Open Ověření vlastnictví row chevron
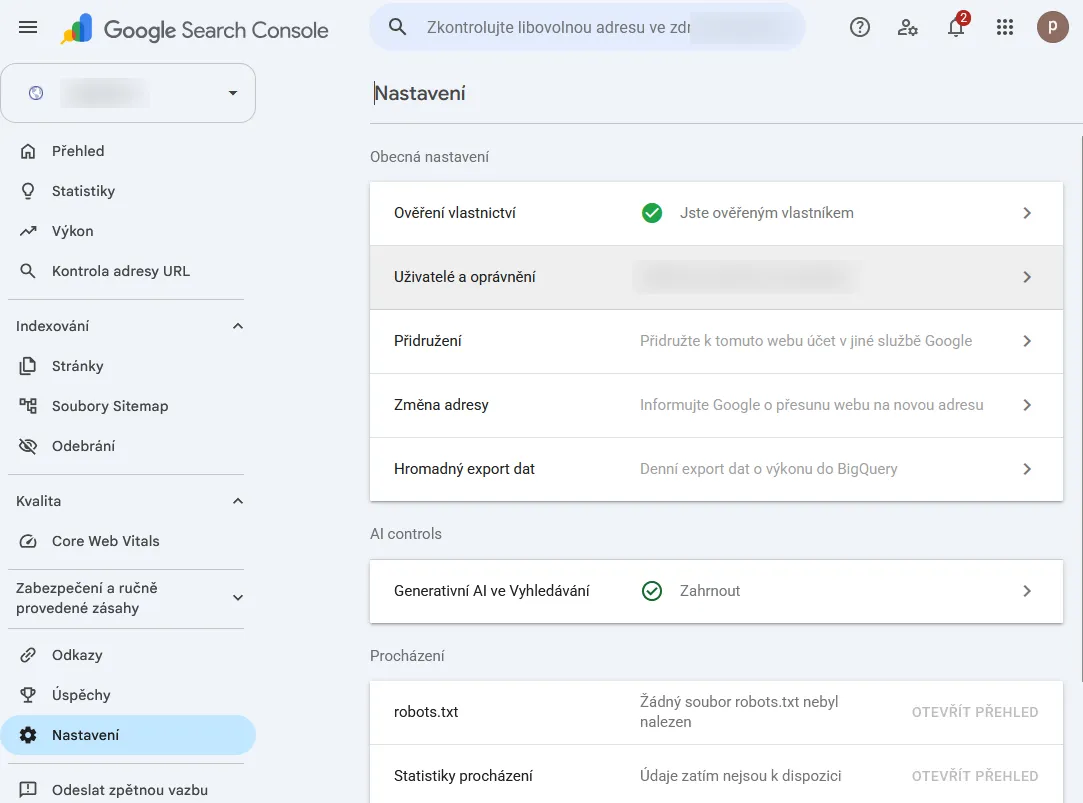 [x=1027, y=213]
